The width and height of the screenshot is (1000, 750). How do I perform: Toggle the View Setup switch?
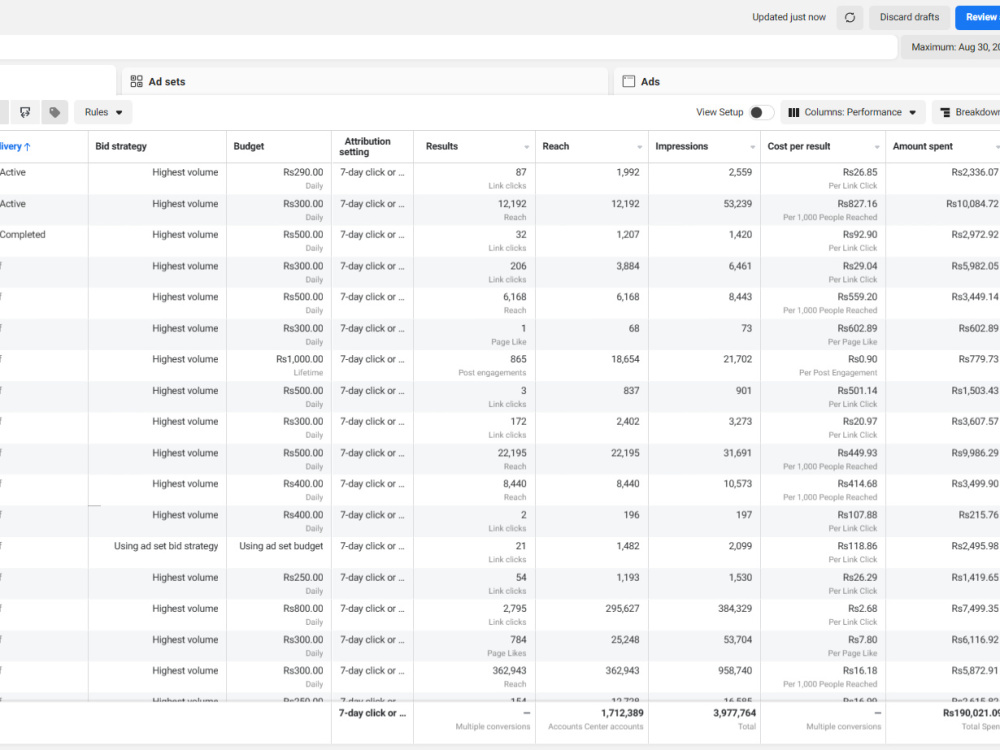pos(761,112)
